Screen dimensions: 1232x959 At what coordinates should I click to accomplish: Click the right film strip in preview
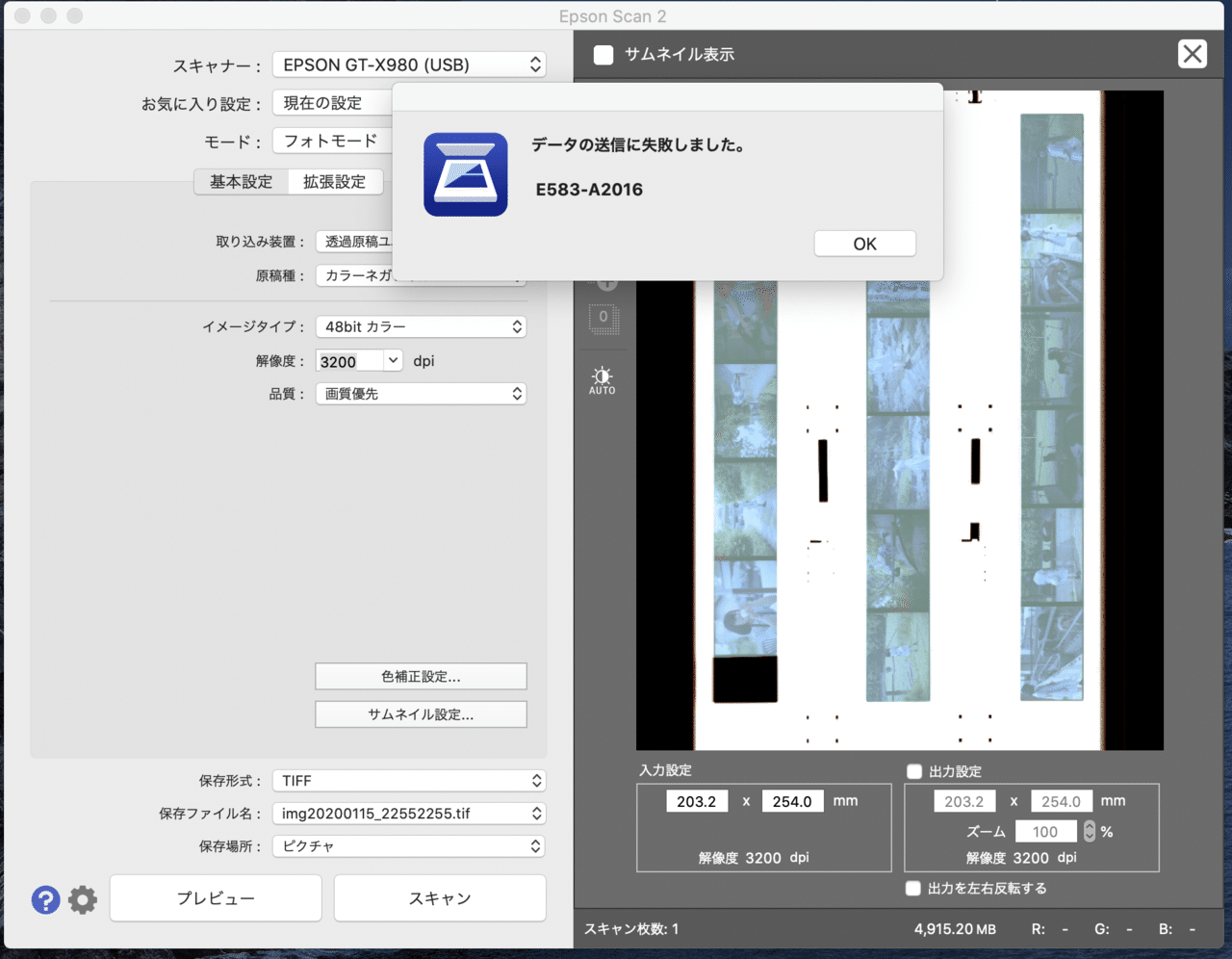coord(1052,407)
